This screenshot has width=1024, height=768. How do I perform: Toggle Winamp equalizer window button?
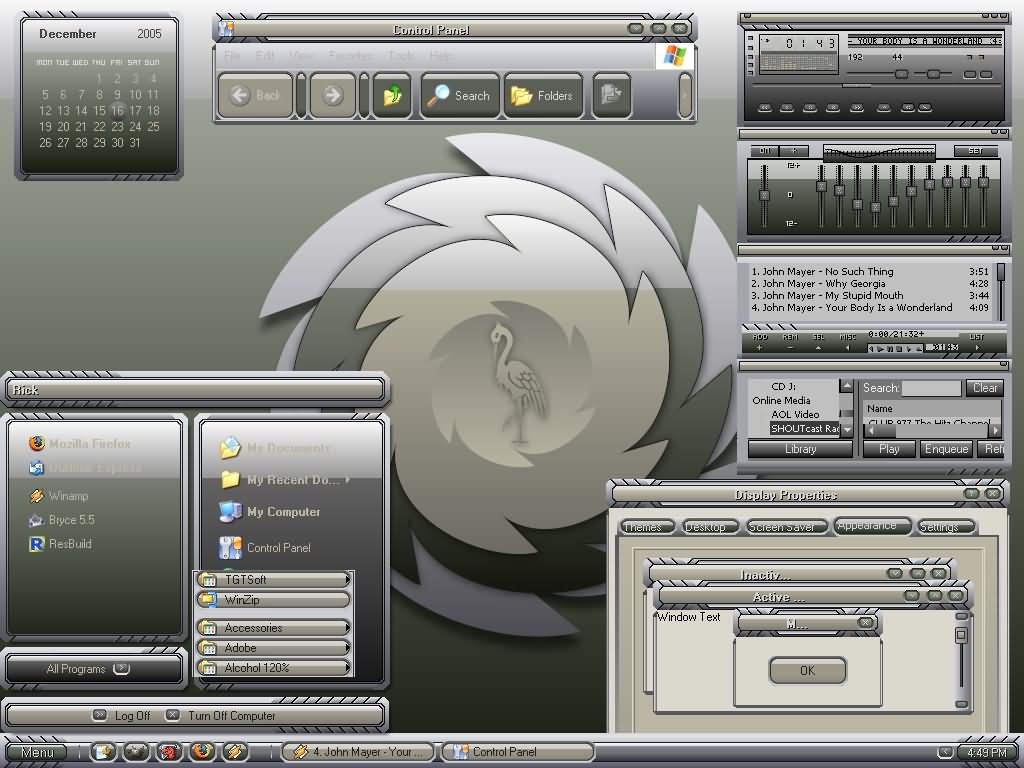[x=970, y=74]
